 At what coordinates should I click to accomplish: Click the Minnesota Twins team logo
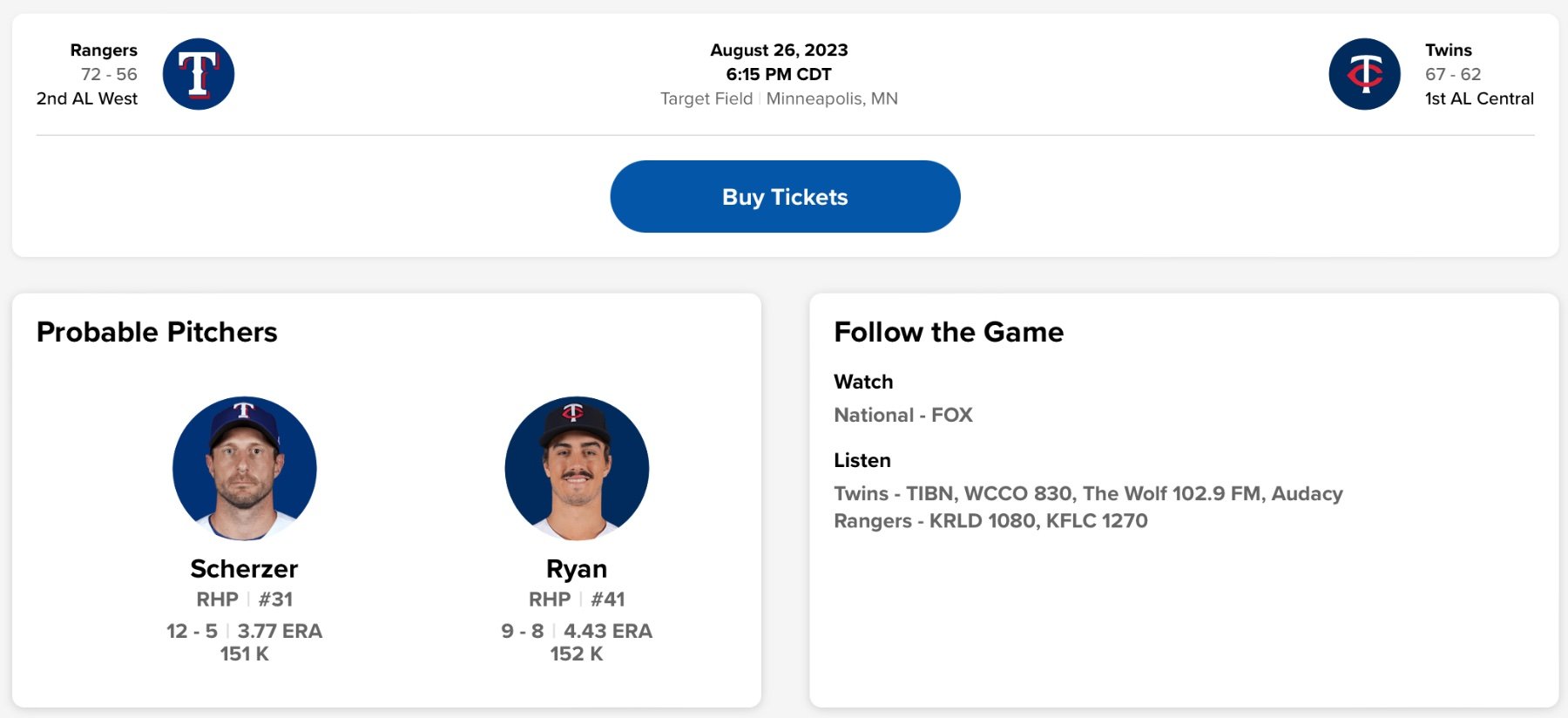1364,74
